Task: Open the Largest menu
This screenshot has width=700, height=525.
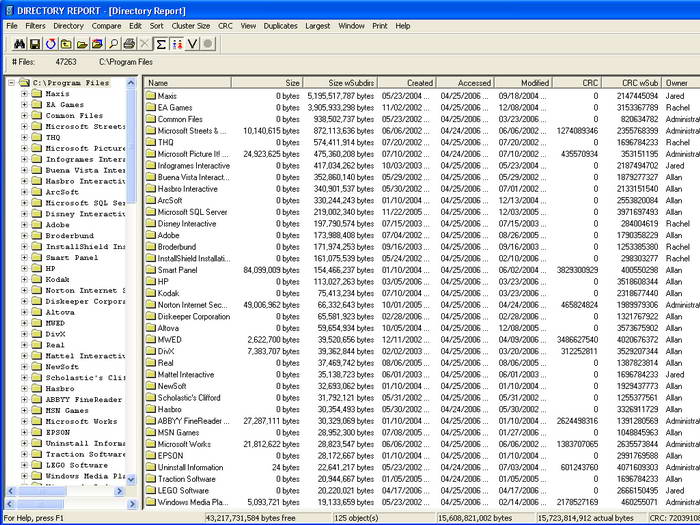Action: click(x=317, y=26)
